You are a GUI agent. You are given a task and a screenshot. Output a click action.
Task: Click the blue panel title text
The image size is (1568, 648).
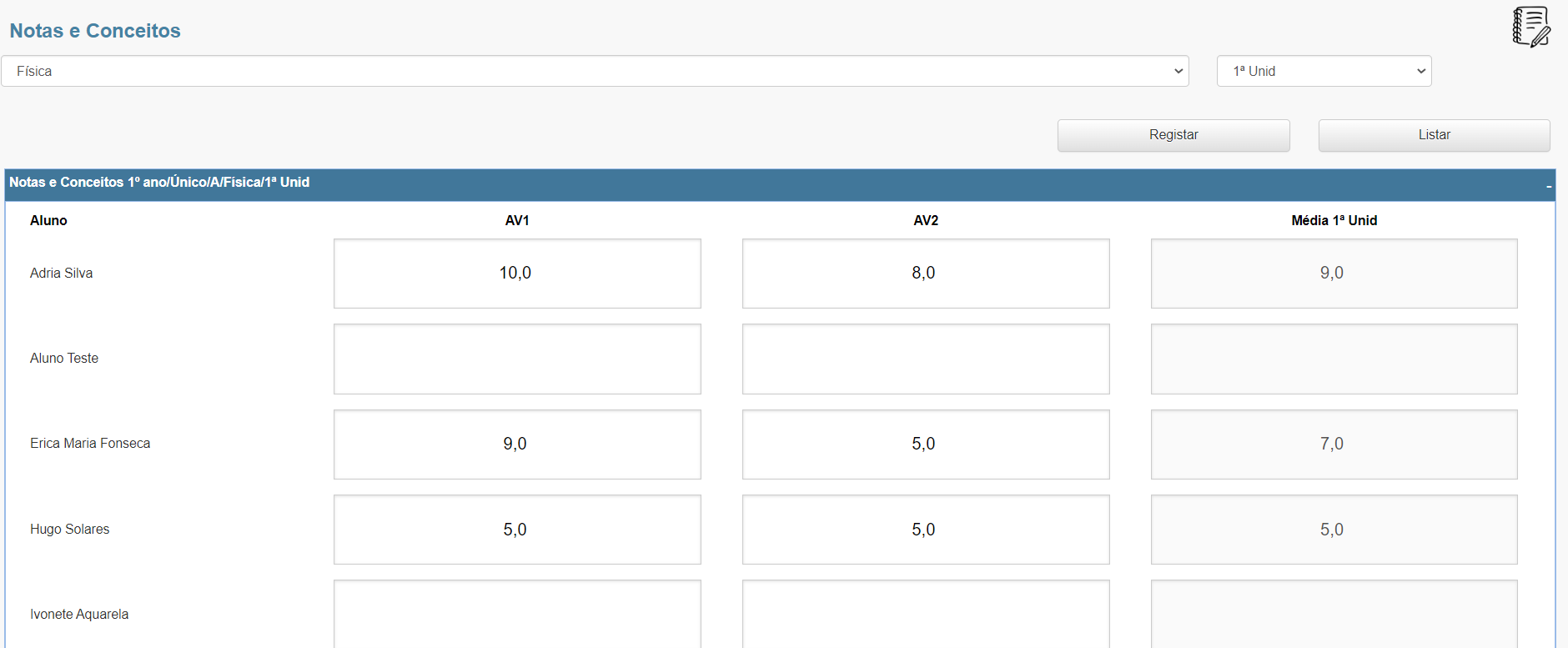click(x=159, y=182)
